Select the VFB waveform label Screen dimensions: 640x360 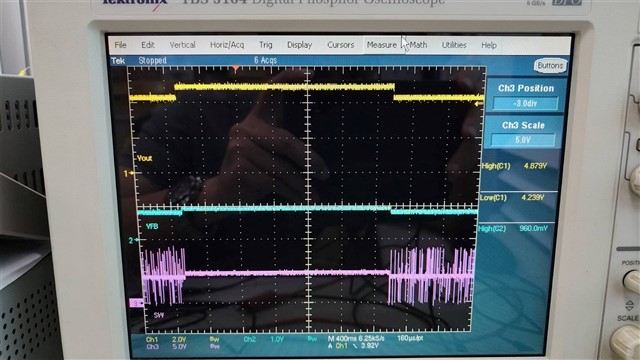(152, 226)
